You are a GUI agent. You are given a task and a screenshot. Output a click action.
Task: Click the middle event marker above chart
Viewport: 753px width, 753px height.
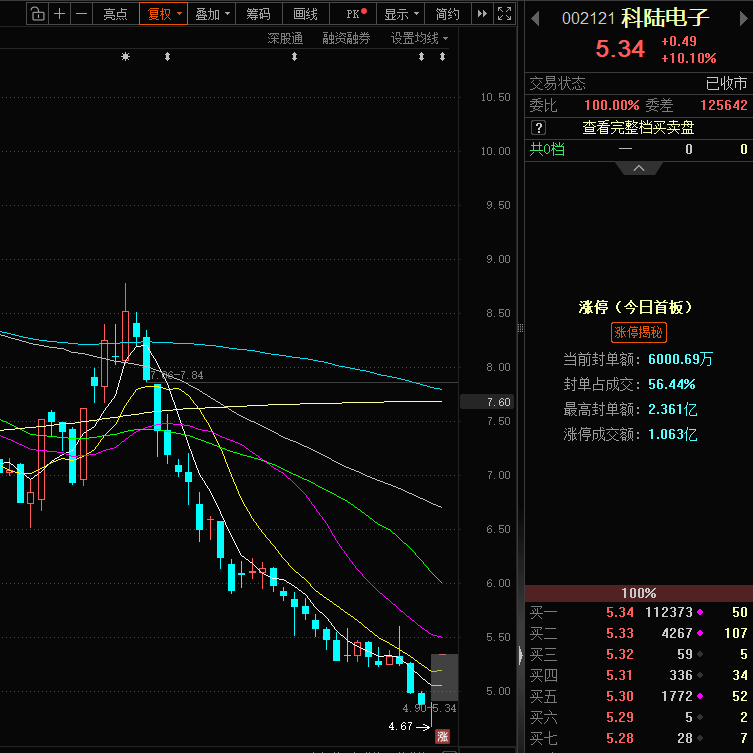click(294, 57)
